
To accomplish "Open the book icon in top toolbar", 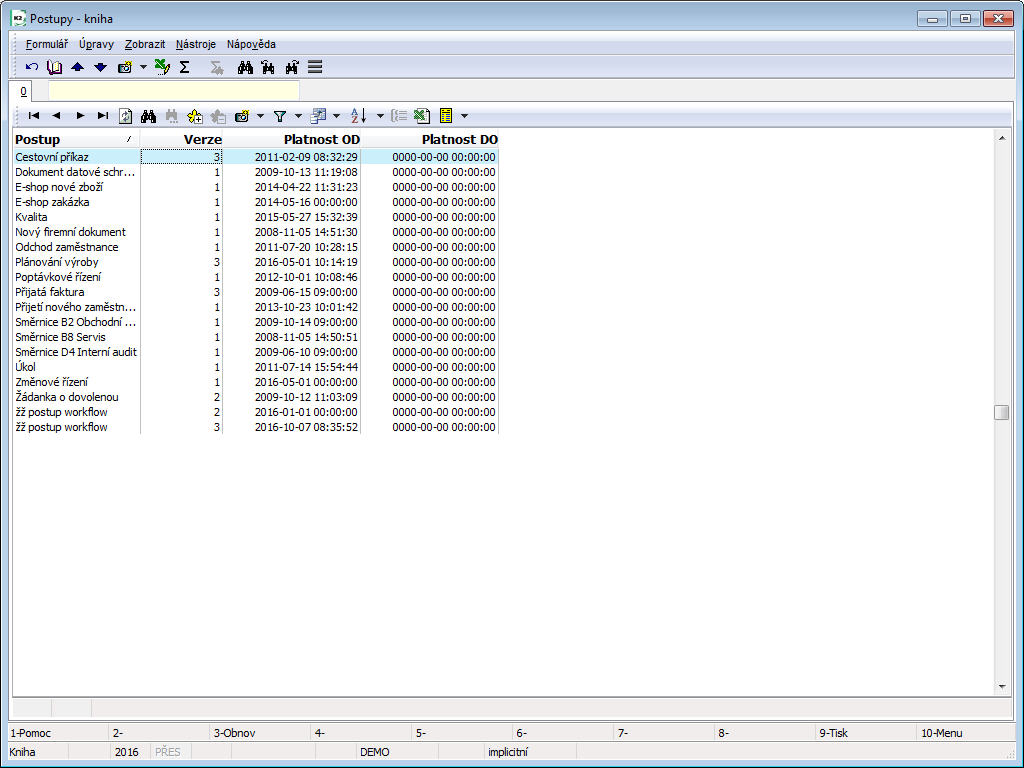I will (x=55, y=67).
